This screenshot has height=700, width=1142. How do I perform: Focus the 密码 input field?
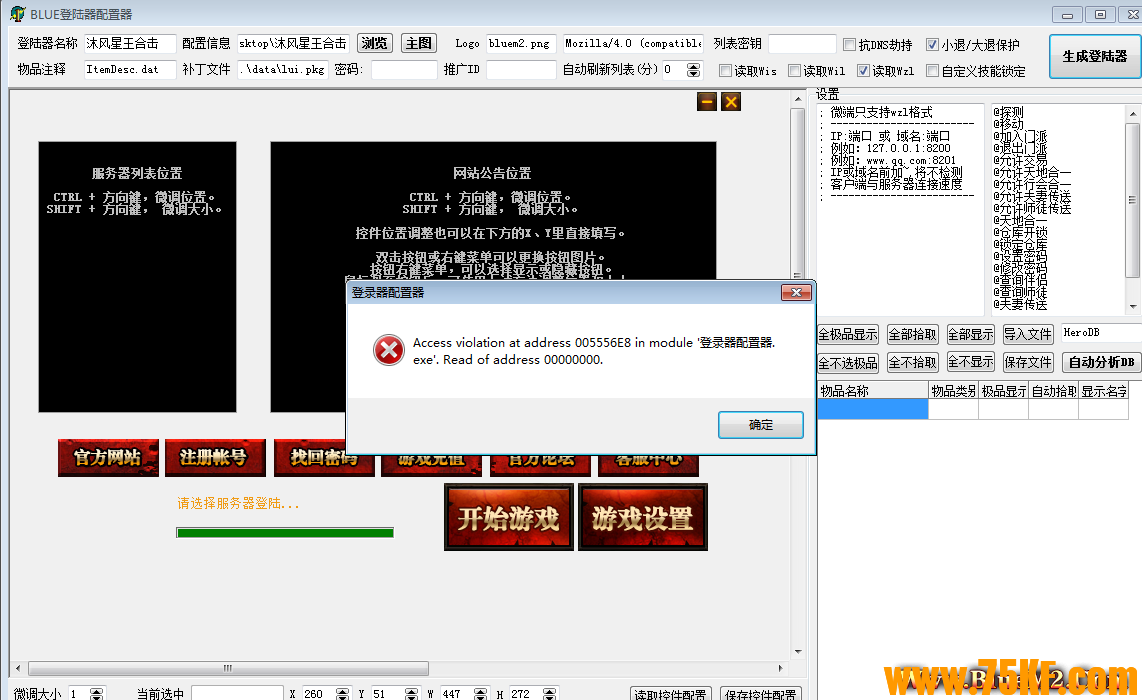404,70
